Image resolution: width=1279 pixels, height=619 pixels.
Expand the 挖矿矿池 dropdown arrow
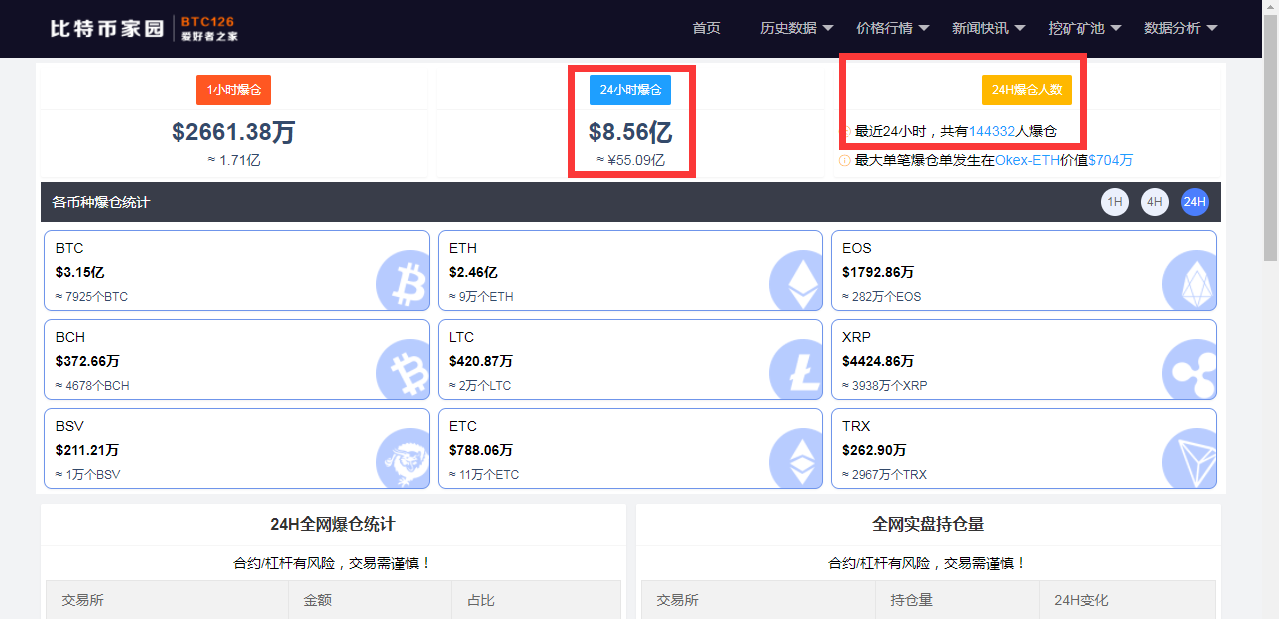(x=1115, y=29)
